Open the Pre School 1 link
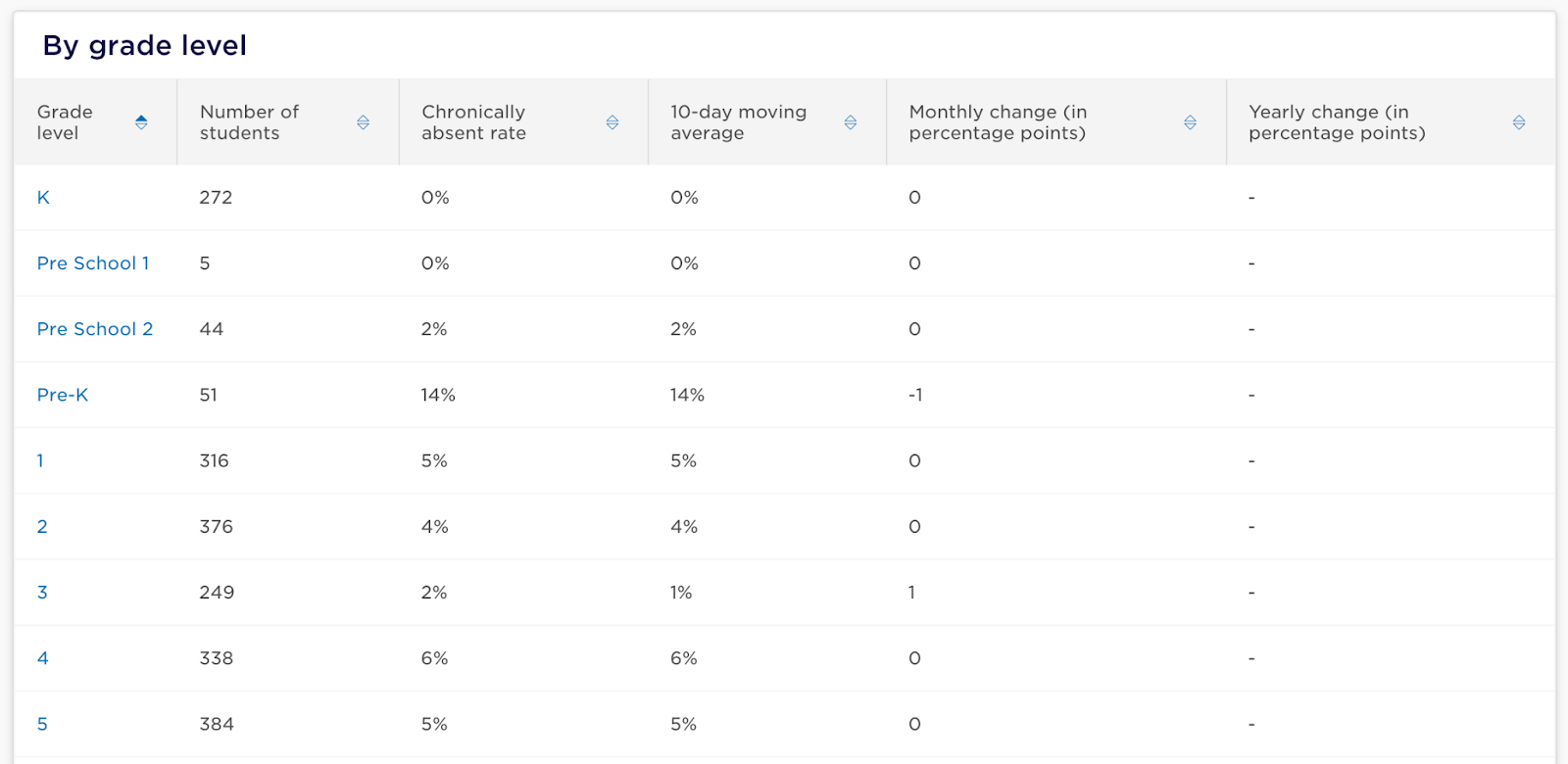 tap(93, 263)
